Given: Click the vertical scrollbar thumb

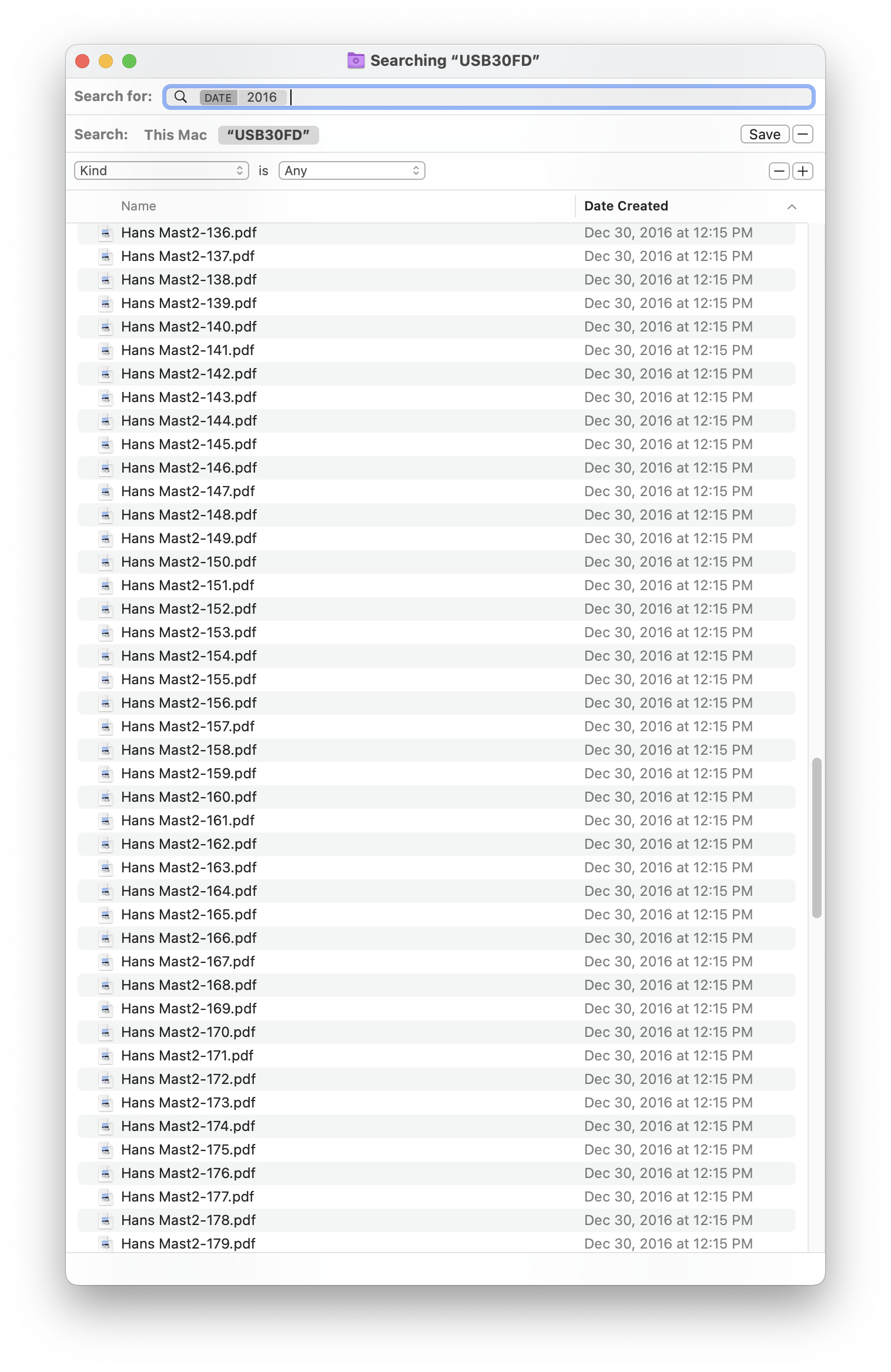Looking at the screenshot, I should pyautogui.click(x=816, y=838).
